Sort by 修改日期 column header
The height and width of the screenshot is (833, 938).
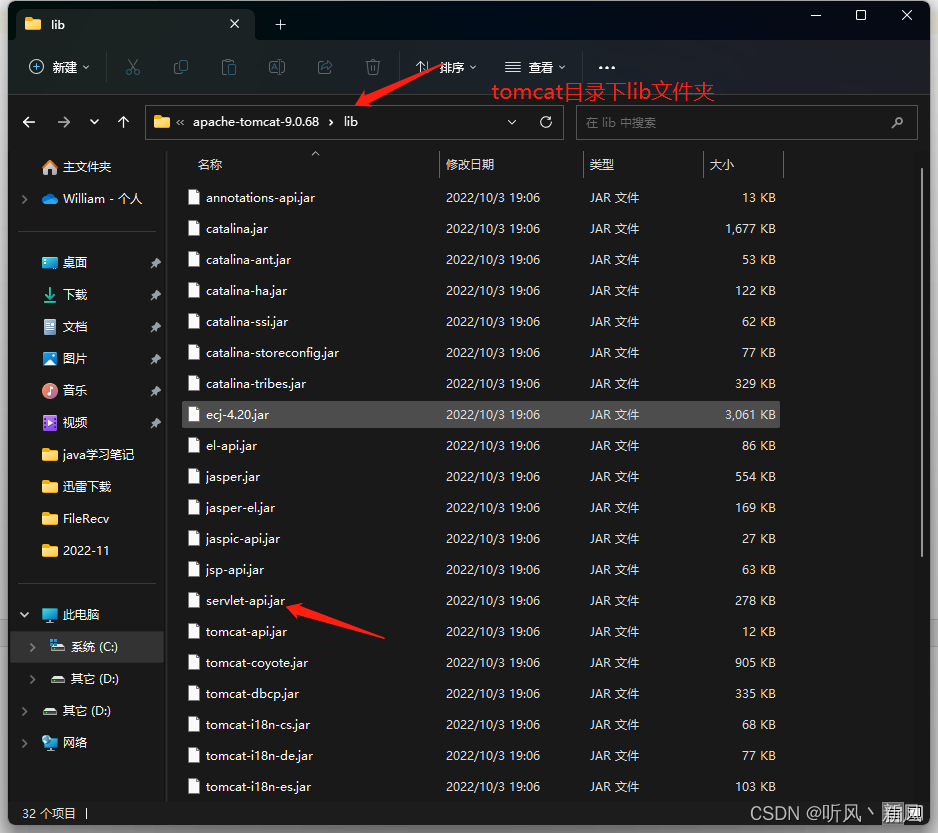point(470,165)
